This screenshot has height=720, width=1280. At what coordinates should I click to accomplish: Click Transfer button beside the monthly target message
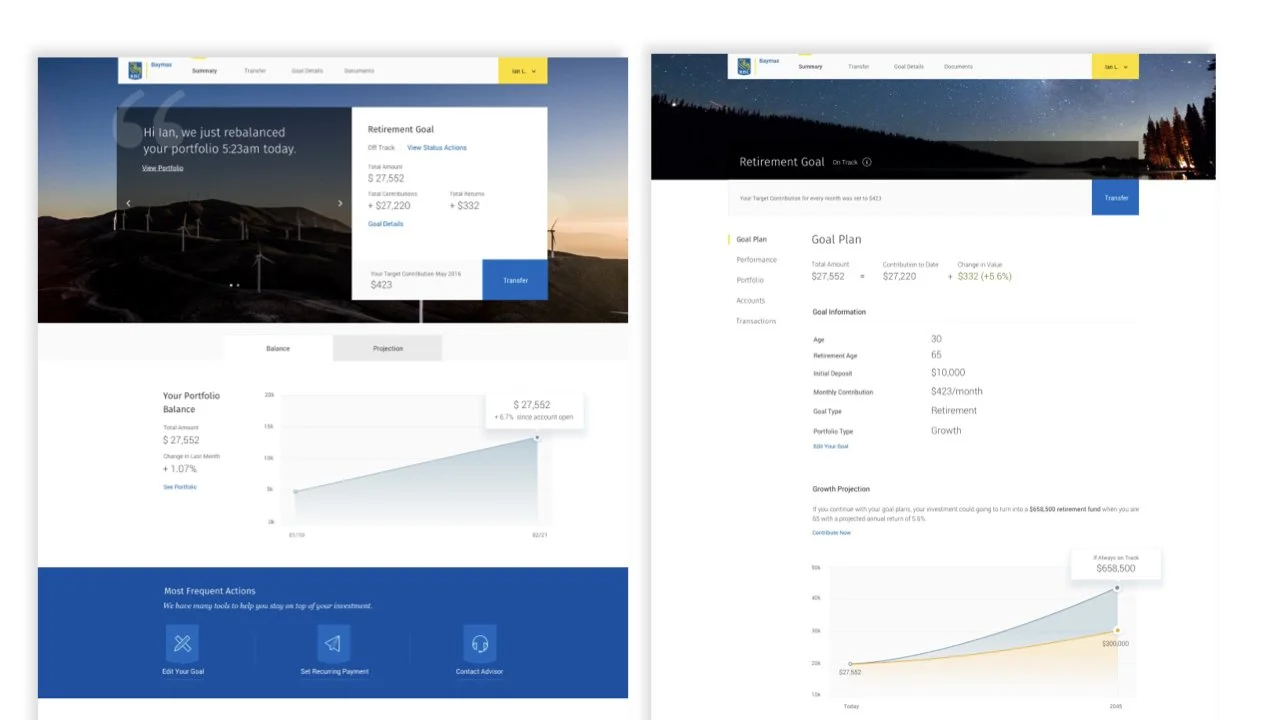1116,198
